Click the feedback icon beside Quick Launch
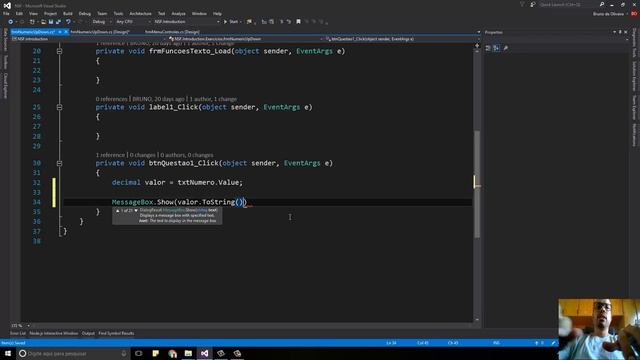640x360 pixels. 533,4
